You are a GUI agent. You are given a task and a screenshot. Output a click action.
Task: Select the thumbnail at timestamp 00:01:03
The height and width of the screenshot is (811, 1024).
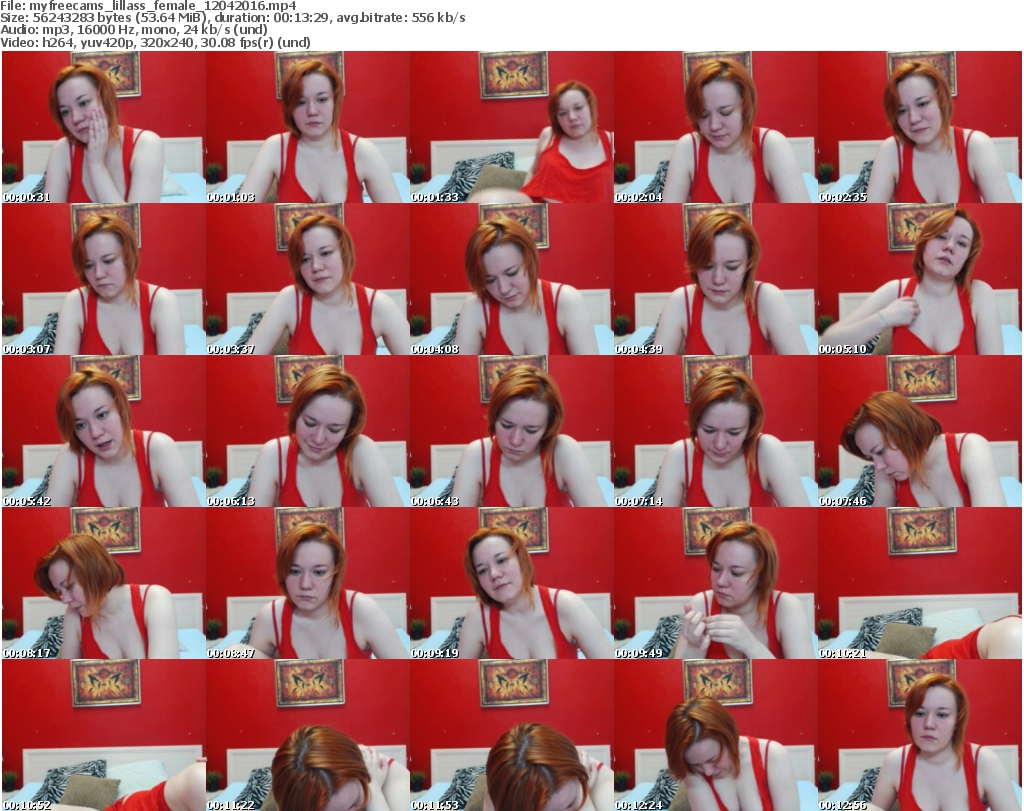308,127
